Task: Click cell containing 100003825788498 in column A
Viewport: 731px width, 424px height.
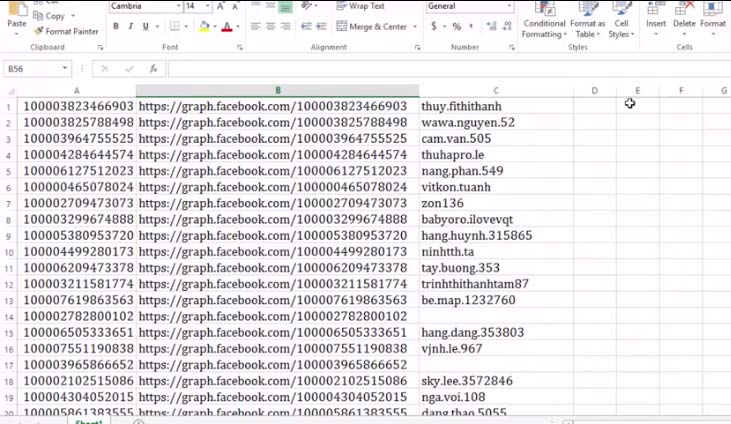Action: click(x=77, y=123)
